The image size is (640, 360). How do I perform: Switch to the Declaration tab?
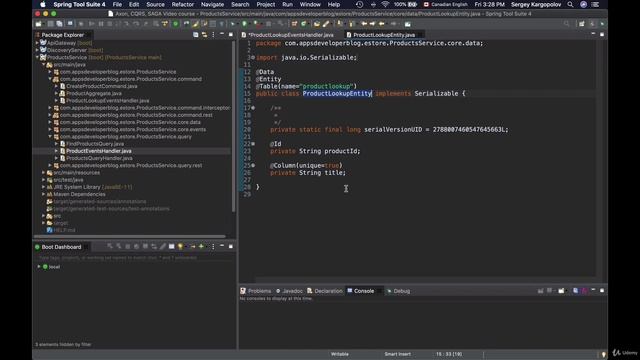(325, 291)
